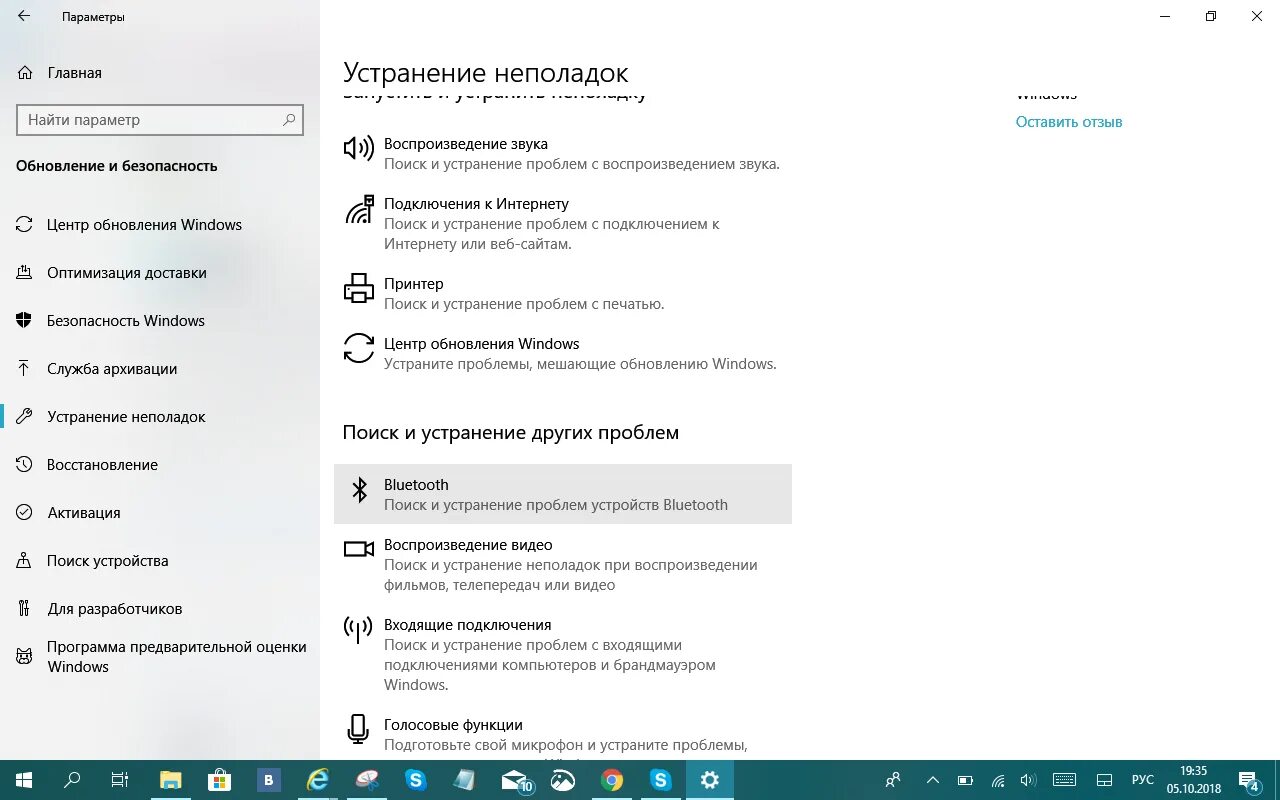The height and width of the screenshot is (800, 1280).
Task: Select Воспроизведение видео troubleshooter
Action: click(562, 564)
